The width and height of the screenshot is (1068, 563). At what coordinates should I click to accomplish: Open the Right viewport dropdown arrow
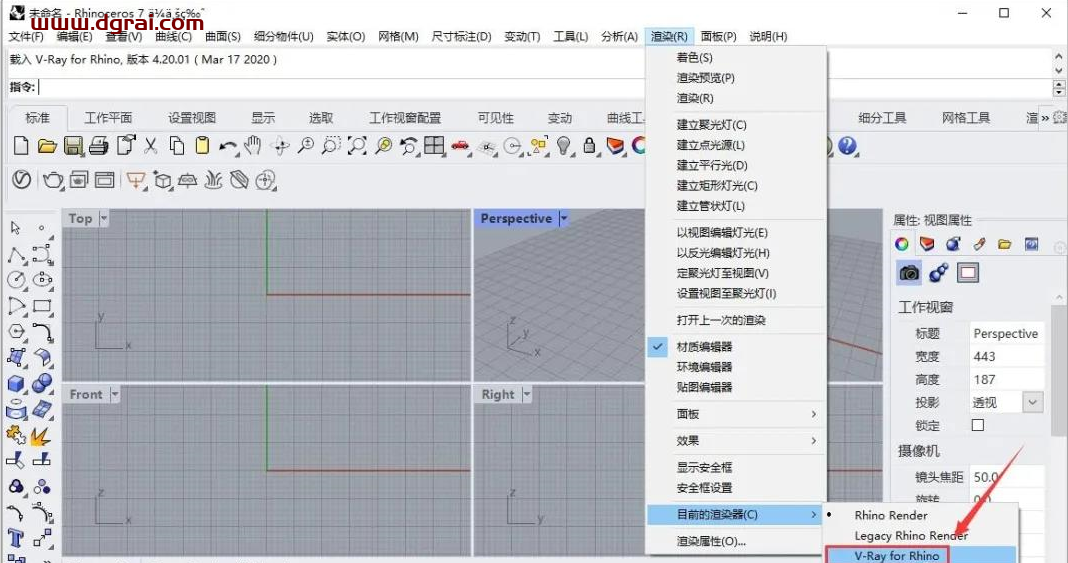click(x=527, y=394)
